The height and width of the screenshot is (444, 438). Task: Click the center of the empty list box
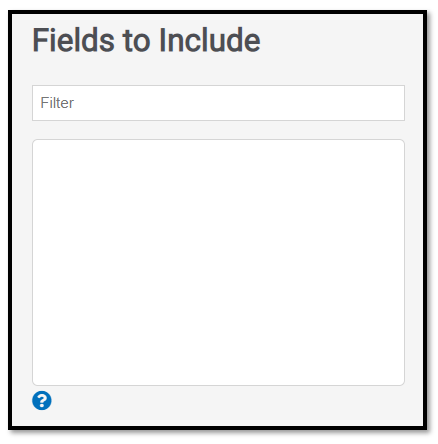tap(218, 262)
